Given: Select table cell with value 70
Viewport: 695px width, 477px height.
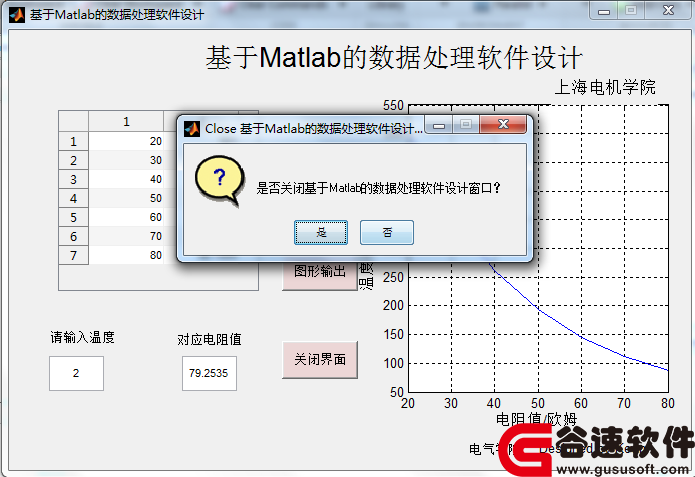Looking at the screenshot, I should click(126, 237).
